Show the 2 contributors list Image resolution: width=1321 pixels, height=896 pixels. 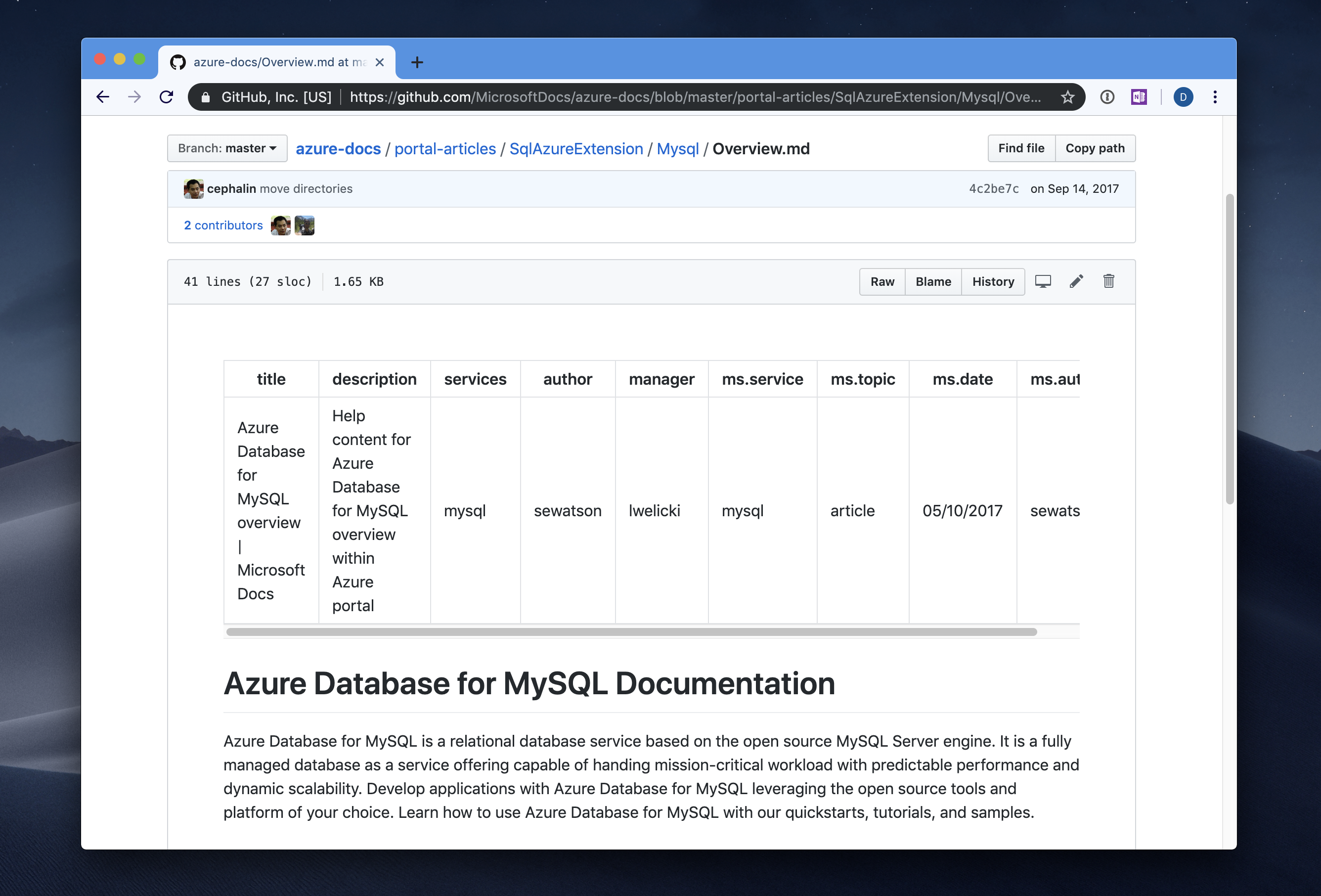tap(223, 225)
